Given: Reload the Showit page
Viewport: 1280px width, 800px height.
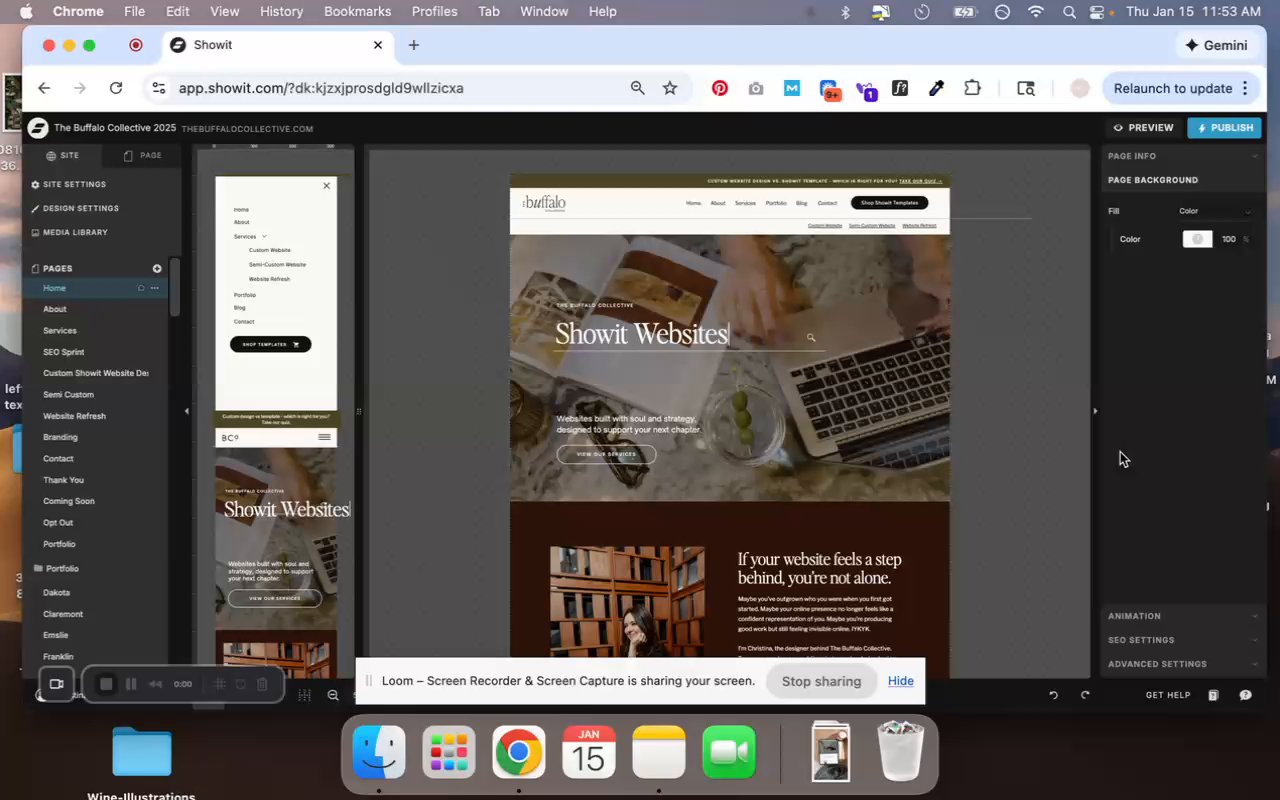Looking at the screenshot, I should pyautogui.click(x=116, y=88).
